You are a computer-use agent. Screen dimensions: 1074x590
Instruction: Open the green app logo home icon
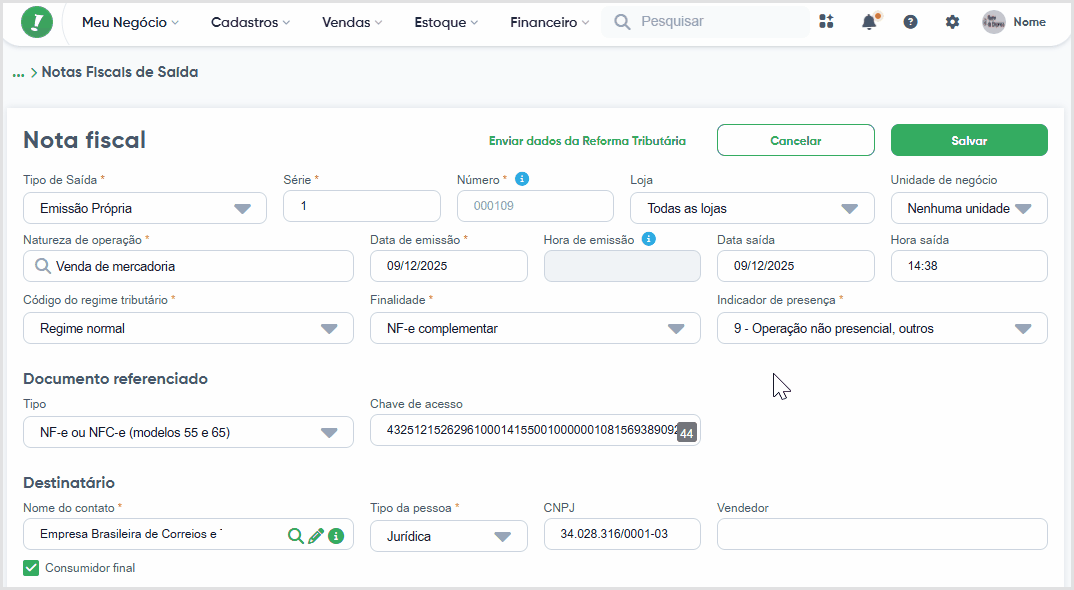[37, 22]
